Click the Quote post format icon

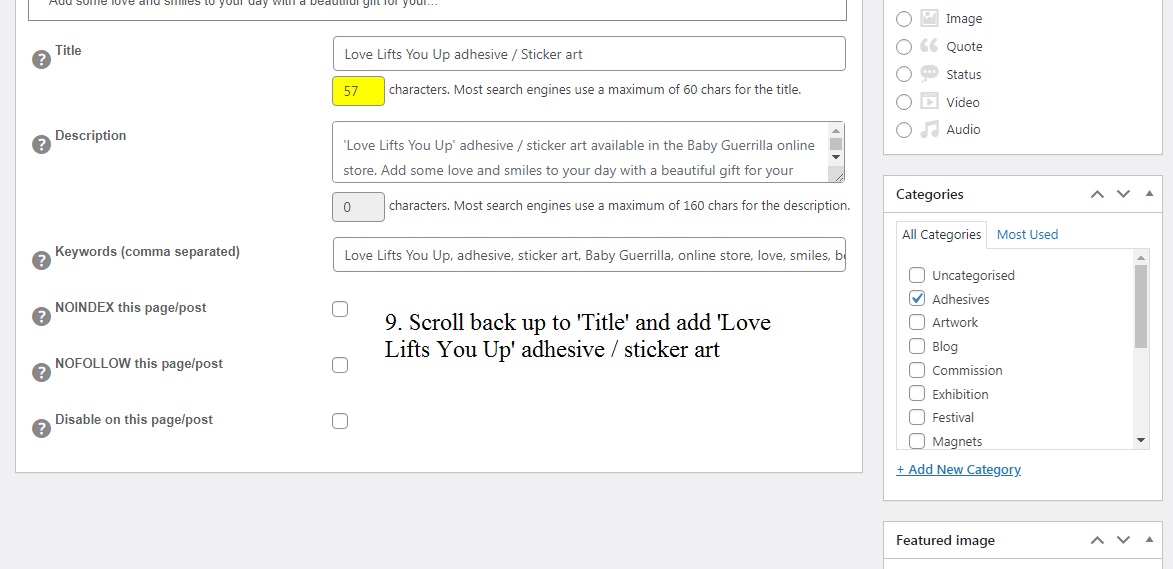pyautogui.click(x=929, y=46)
